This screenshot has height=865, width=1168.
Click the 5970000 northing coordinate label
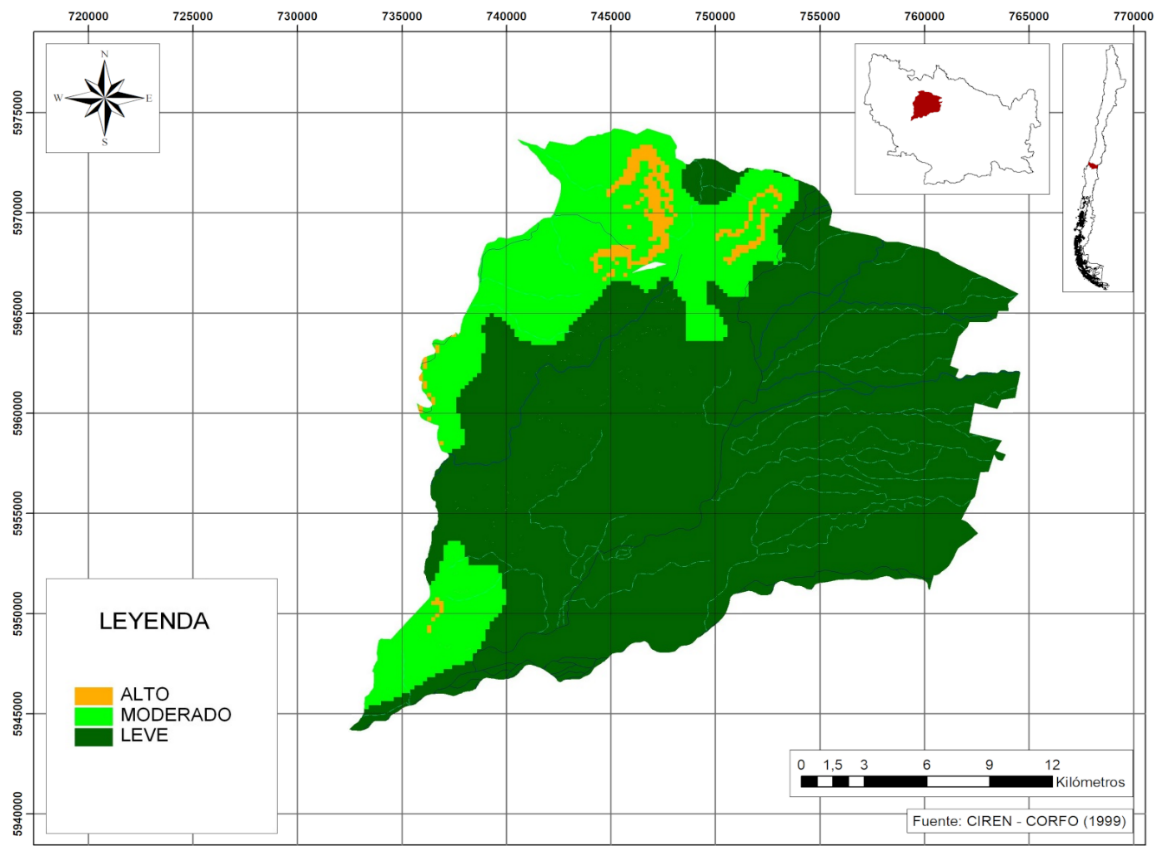pyautogui.click(x=17, y=213)
